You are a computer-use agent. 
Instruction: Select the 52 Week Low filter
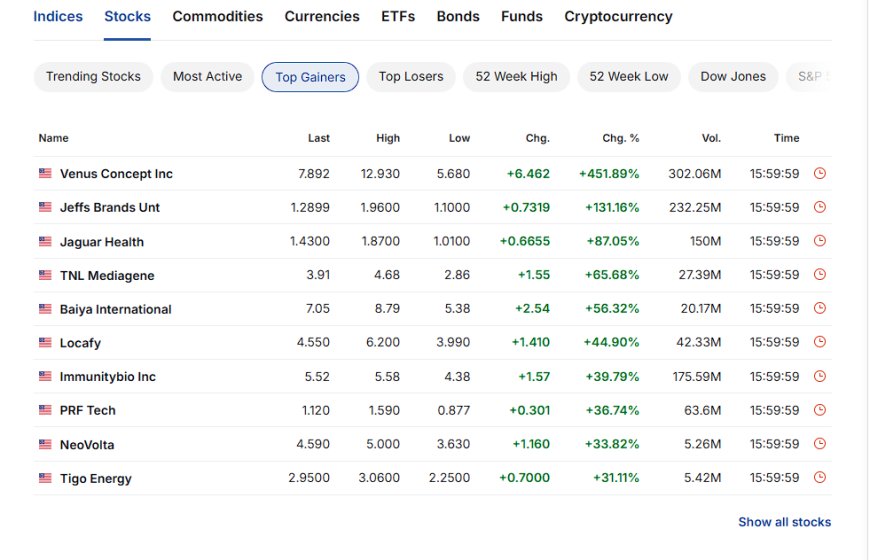629,77
